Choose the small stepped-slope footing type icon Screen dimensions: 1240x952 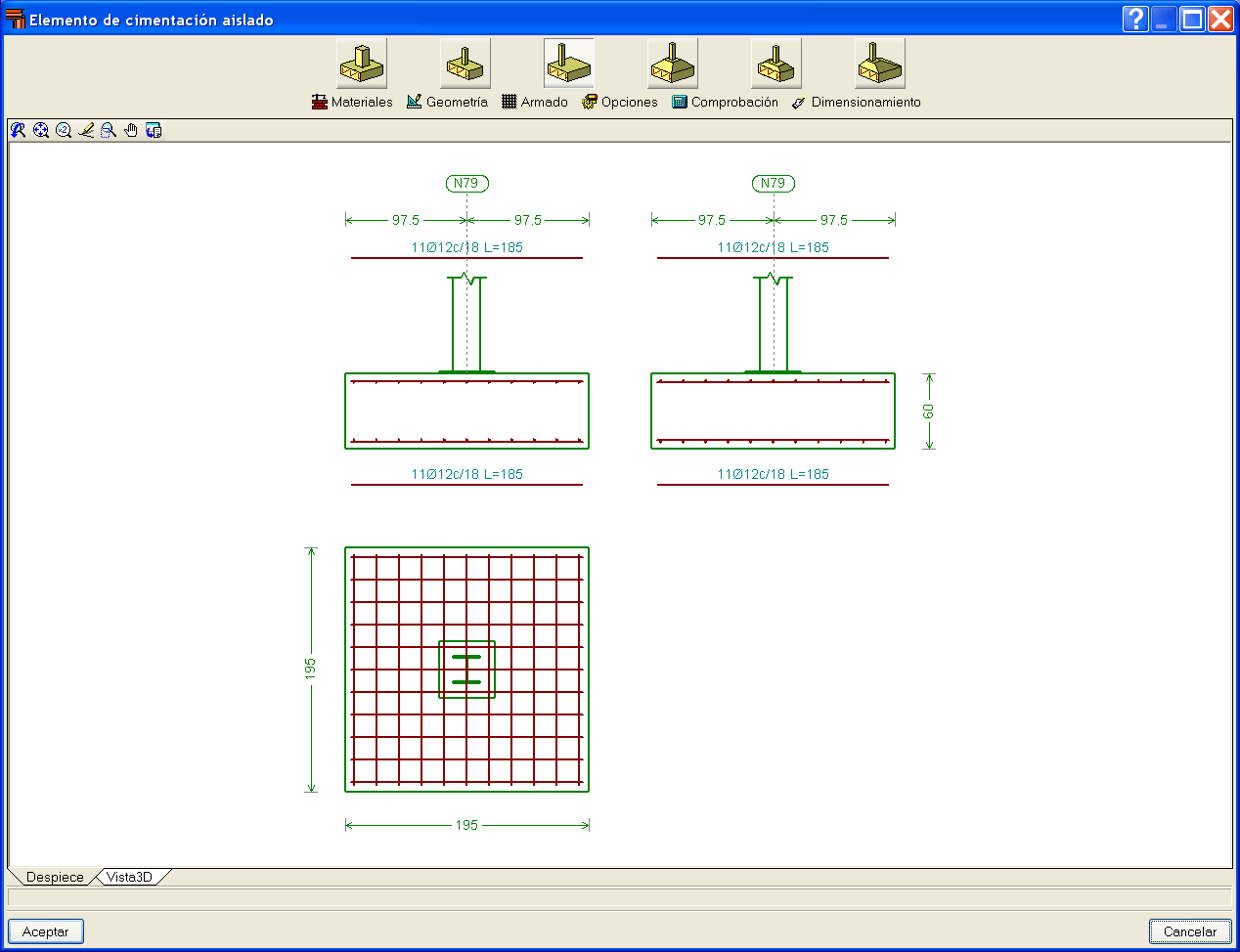[776, 64]
